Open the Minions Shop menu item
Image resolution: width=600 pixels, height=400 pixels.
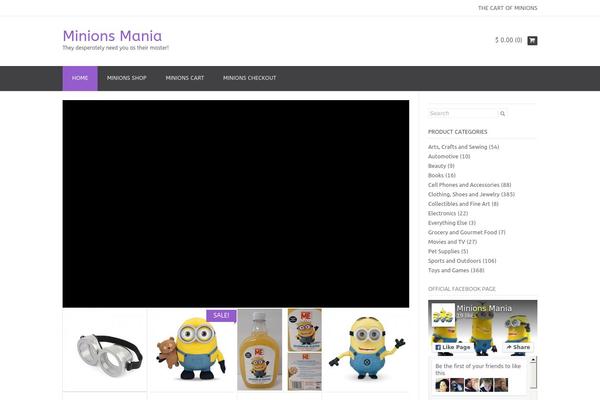[127, 78]
